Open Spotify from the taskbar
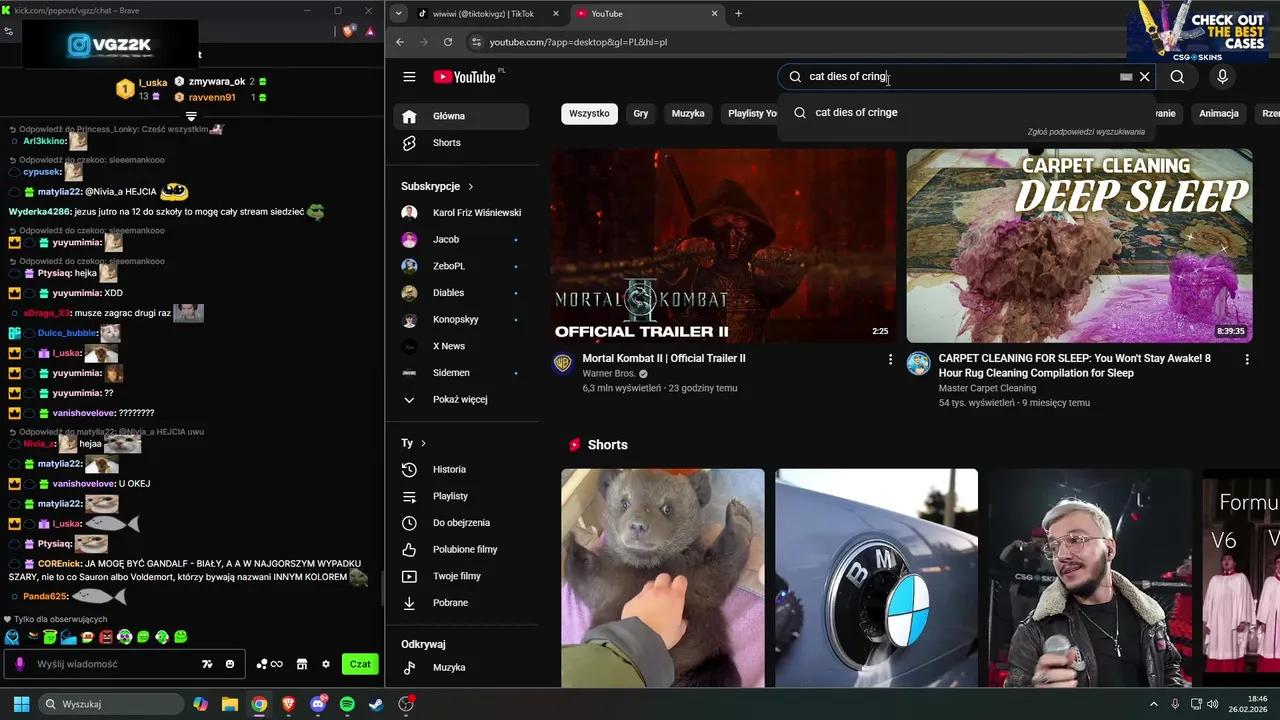This screenshot has width=1280, height=720. pyautogui.click(x=347, y=704)
